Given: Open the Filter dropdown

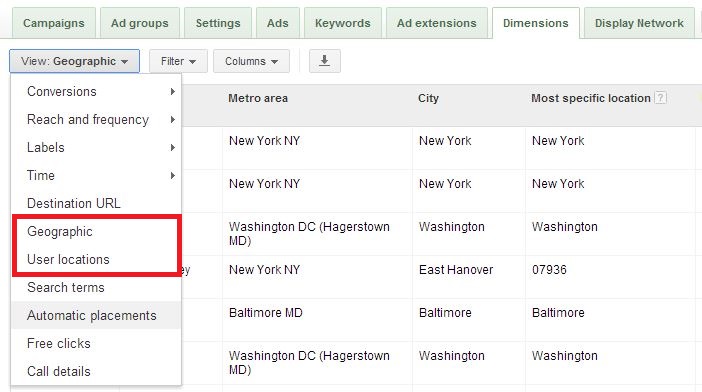Looking at the screenshot, I should click(178, 61).
